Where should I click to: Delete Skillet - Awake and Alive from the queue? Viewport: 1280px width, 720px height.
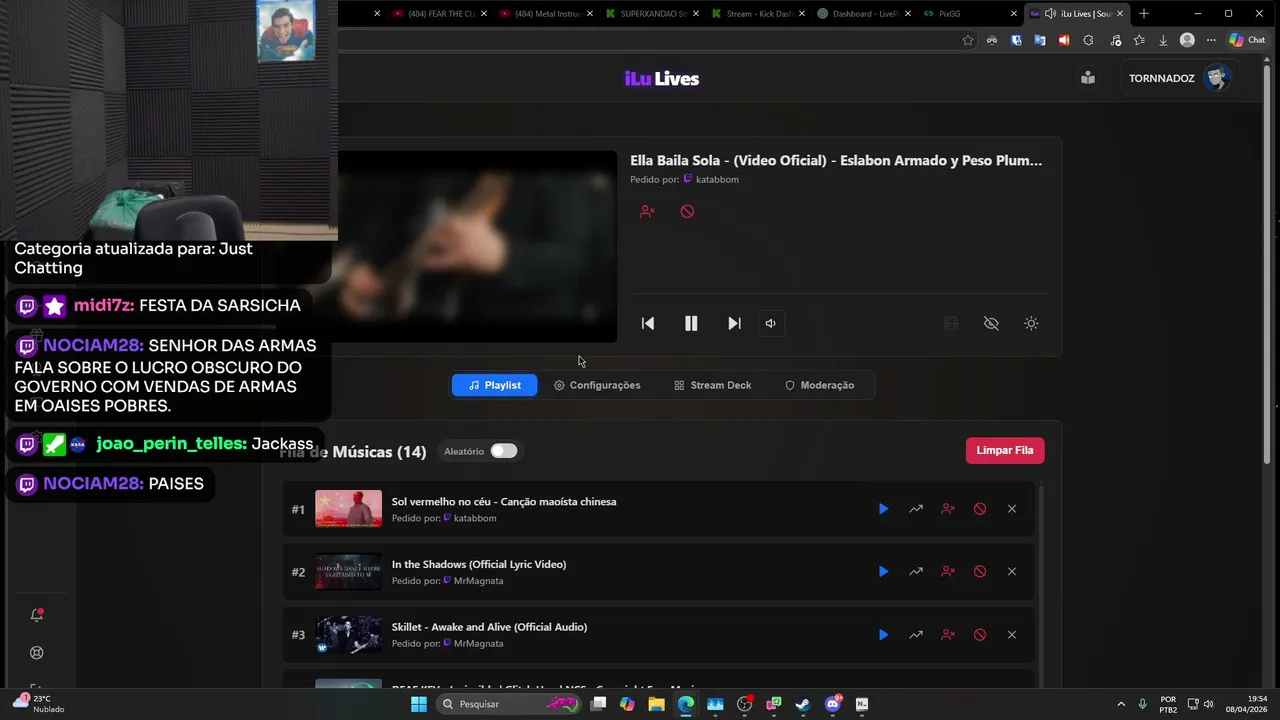click(1012, 634)
